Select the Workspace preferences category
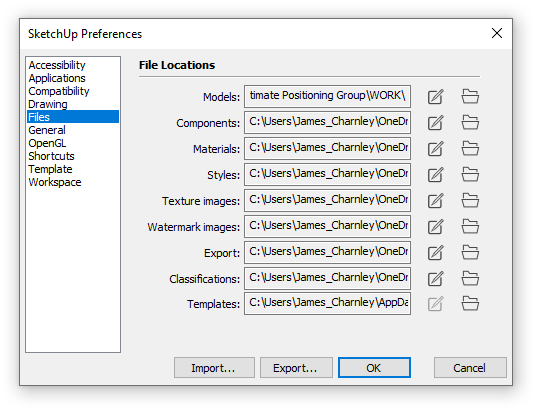Screen dimensions: 544x419 click(55, 182)
